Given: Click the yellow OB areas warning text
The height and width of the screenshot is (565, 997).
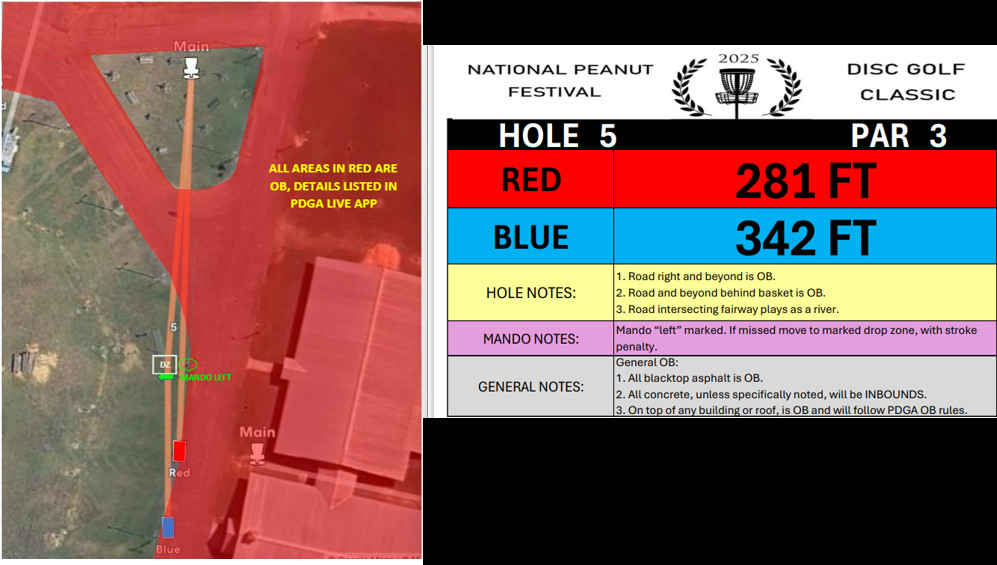Looking at the screenshot, I should (x=333, y=186).
